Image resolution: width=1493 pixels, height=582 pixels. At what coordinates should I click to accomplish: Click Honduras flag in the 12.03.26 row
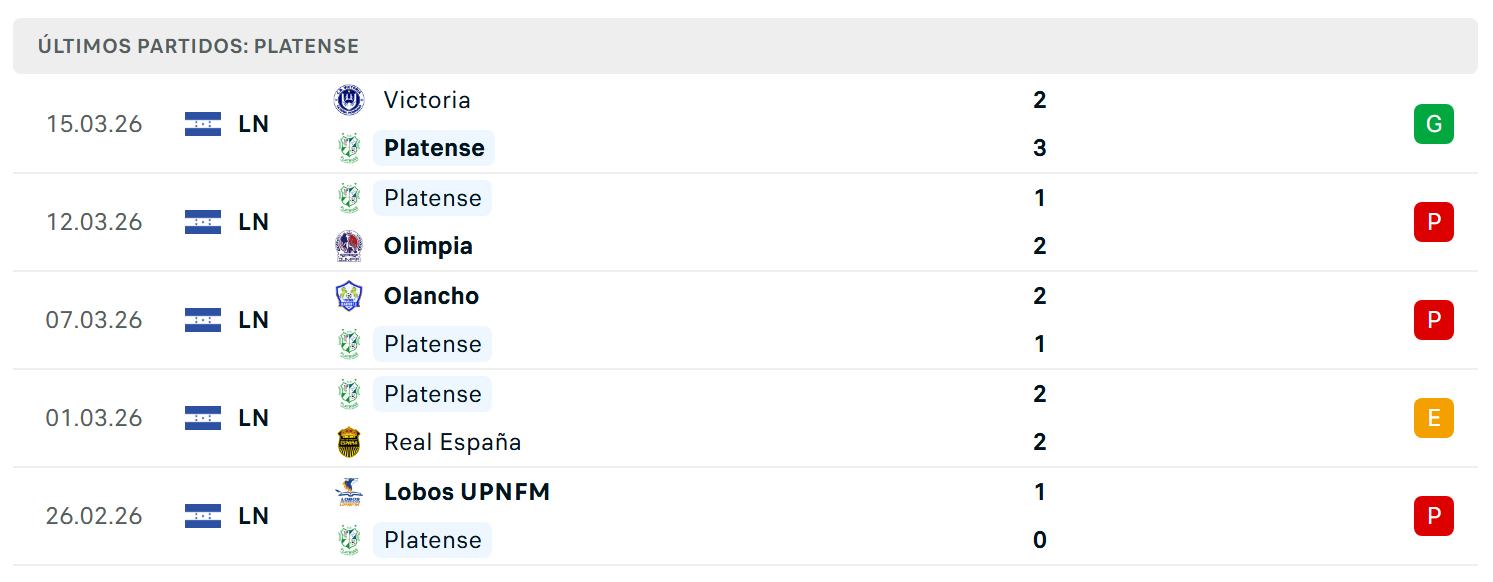click(x=203, y=222)
